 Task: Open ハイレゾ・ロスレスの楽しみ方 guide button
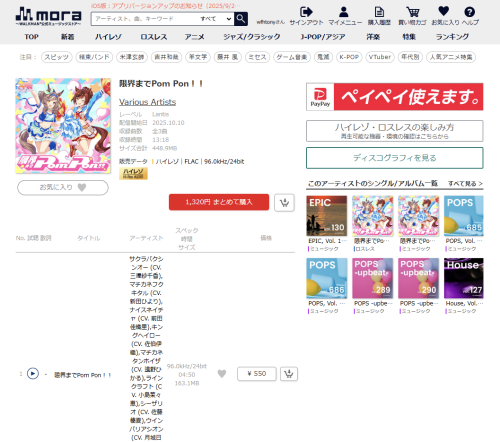[x=395, y=131]
